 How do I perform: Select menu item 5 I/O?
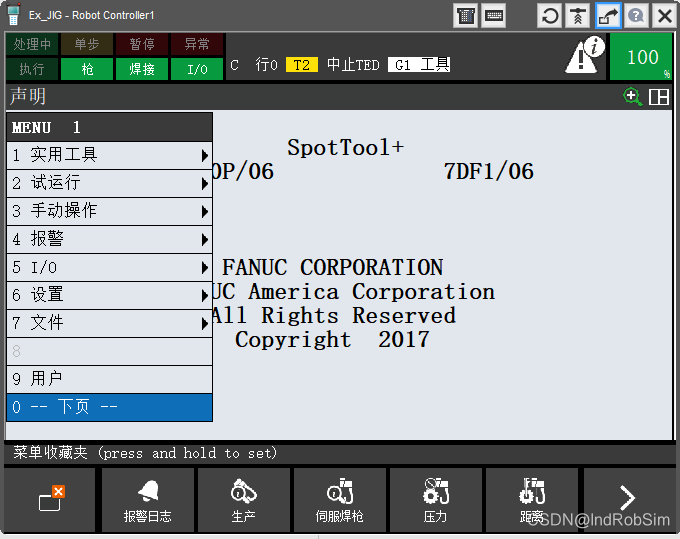[x=109, y=267]
